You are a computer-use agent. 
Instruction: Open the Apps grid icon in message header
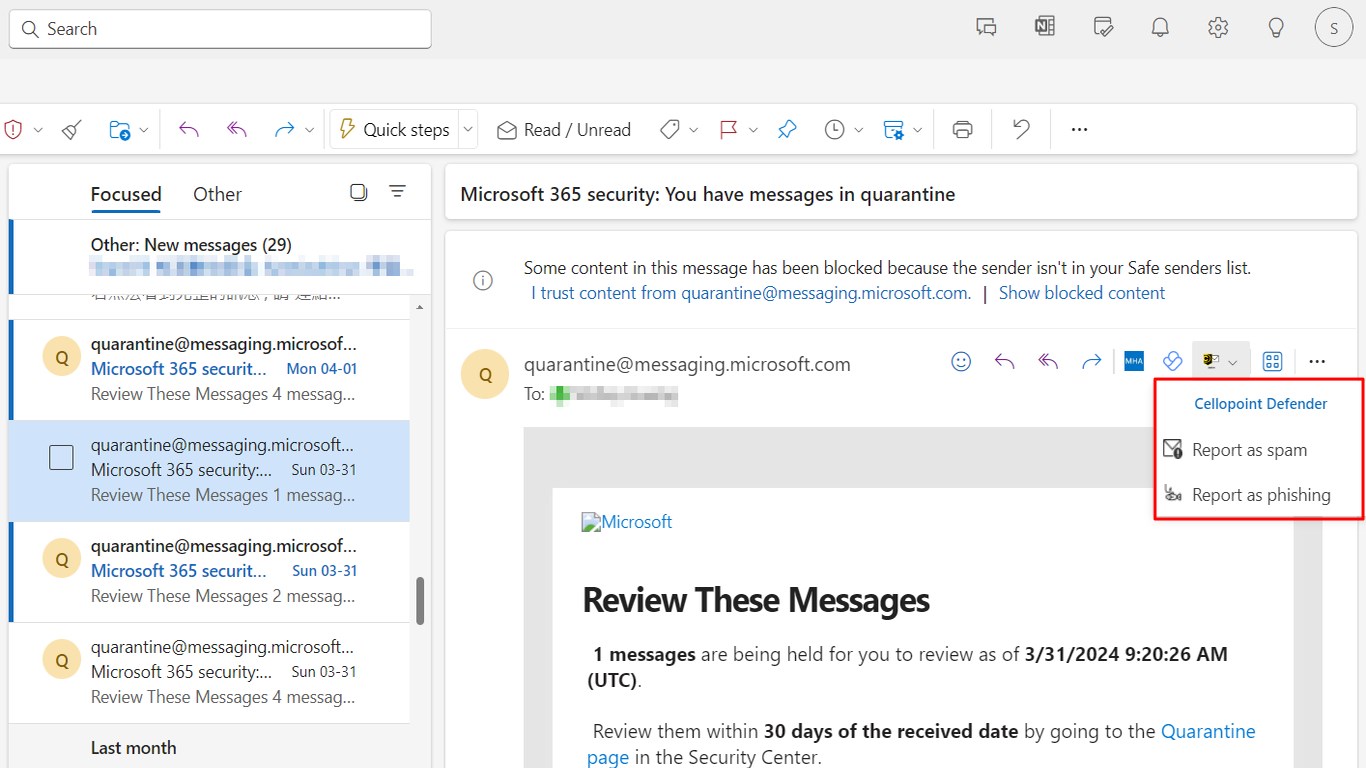click(x=1272, y=362)
